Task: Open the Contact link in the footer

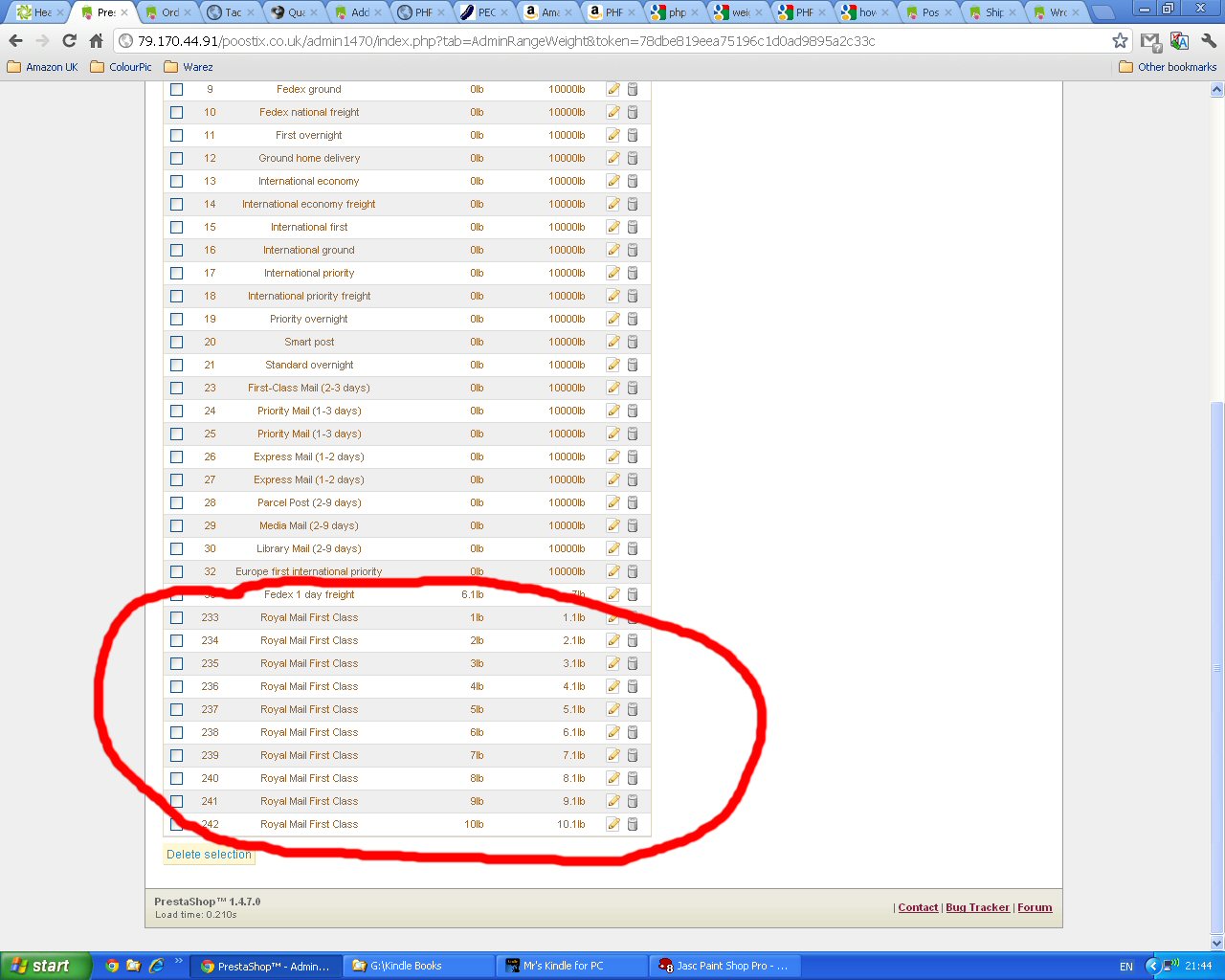Action: pyautogui.click(x=918, y=907)
